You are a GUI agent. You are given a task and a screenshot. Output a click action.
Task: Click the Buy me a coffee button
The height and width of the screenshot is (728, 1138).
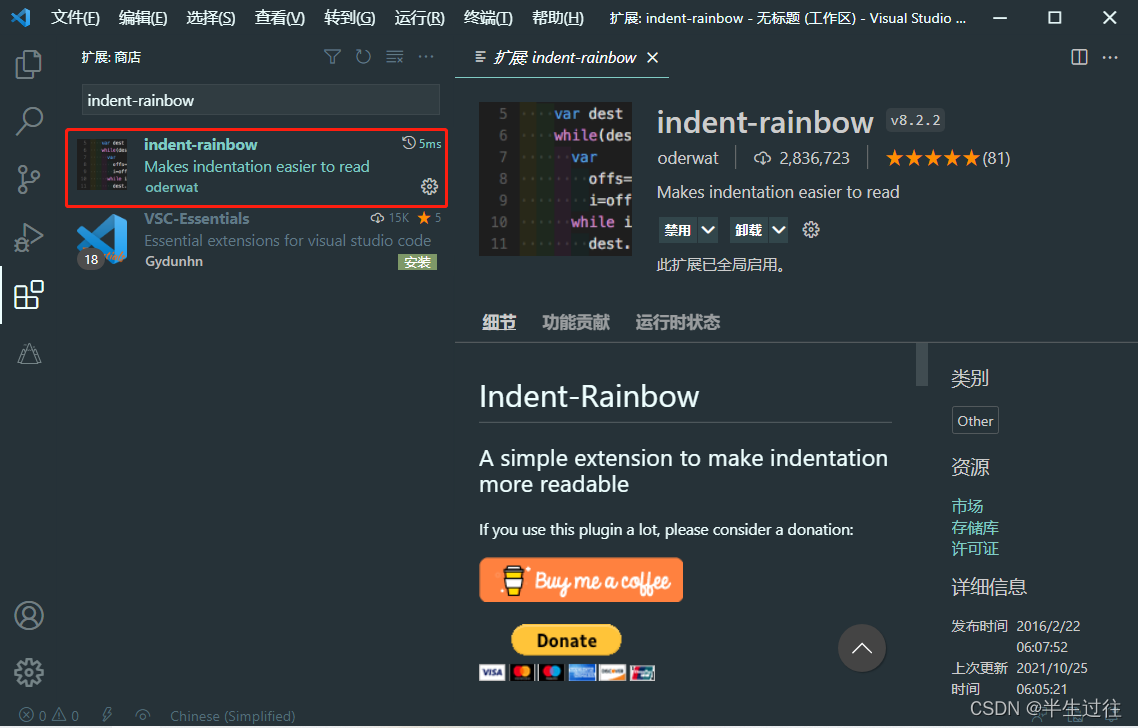581,580
